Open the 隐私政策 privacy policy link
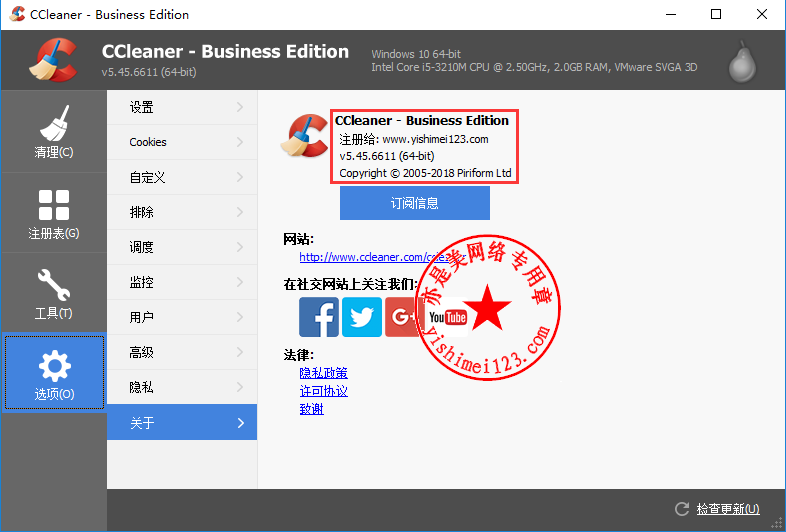 [x=323, y=373]
